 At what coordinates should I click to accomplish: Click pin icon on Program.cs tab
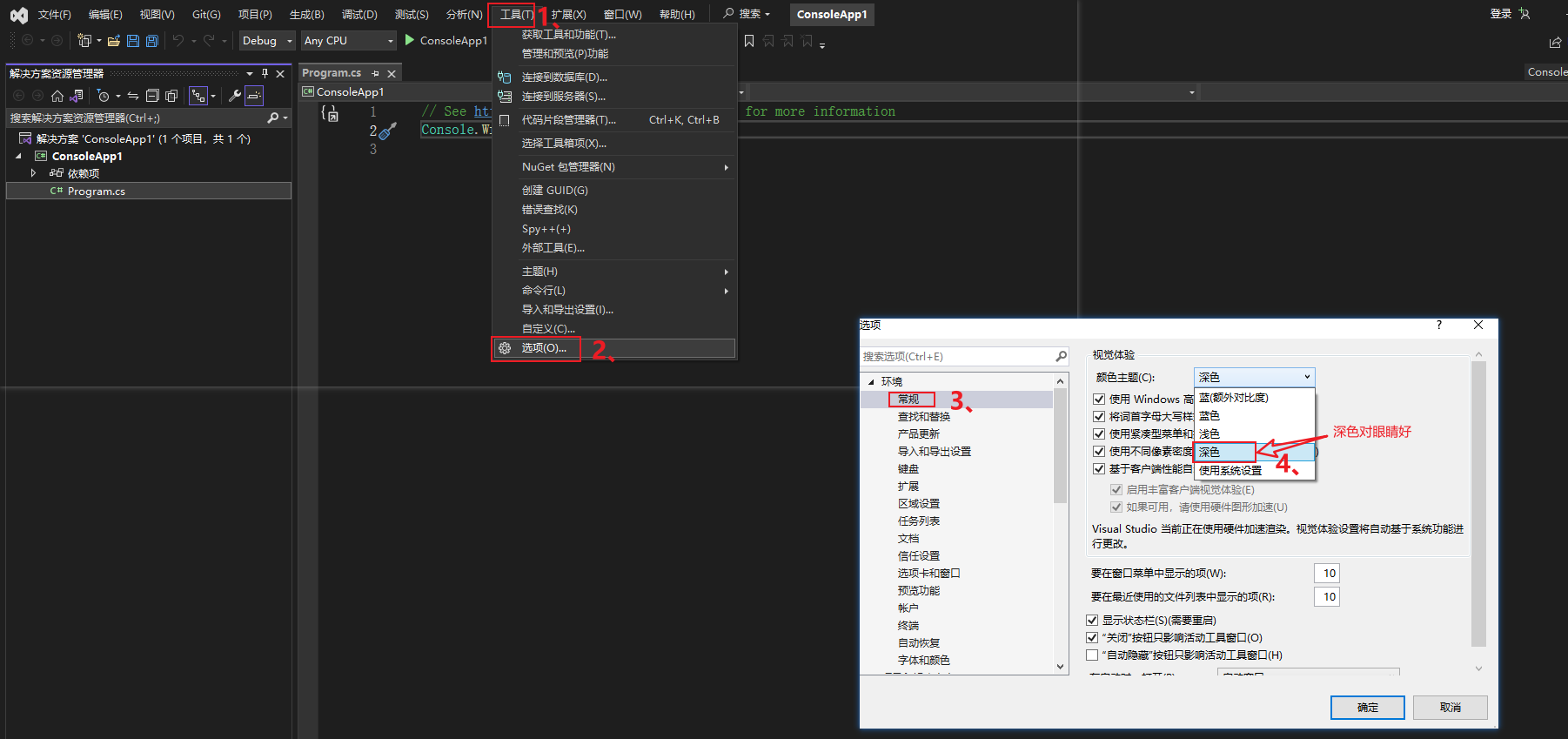click(x=375, y=73)
